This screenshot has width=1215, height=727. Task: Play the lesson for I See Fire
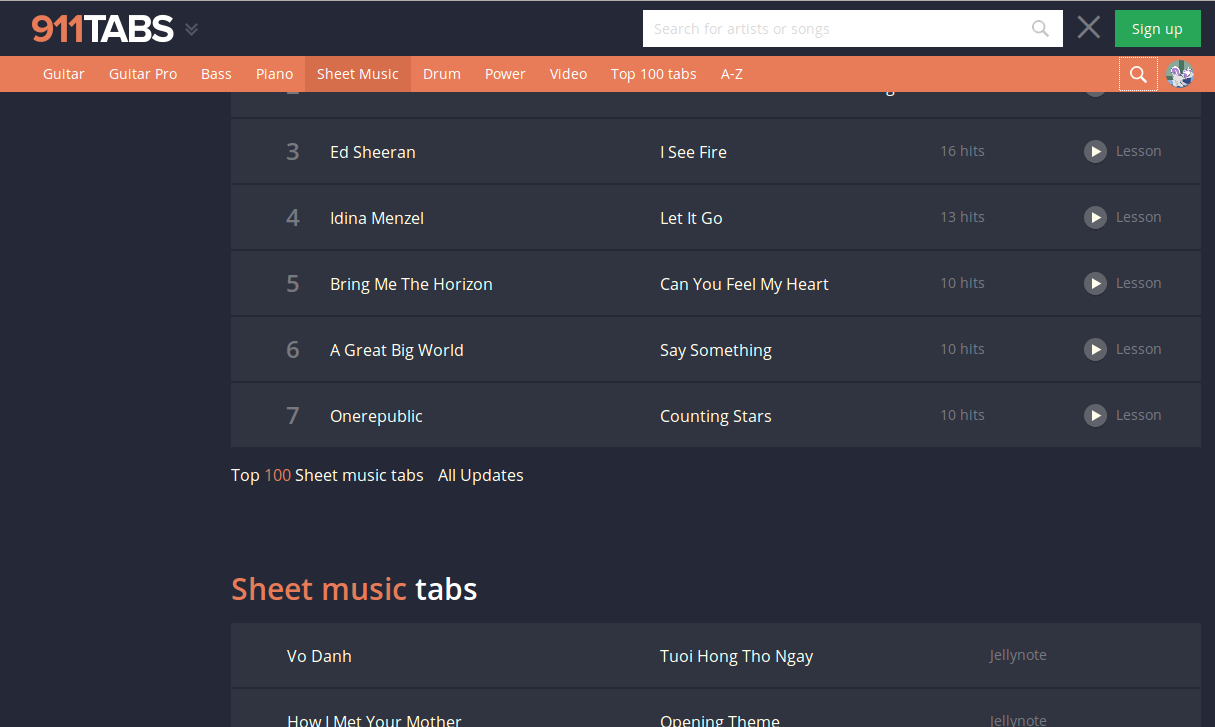tap(1096, 151)
